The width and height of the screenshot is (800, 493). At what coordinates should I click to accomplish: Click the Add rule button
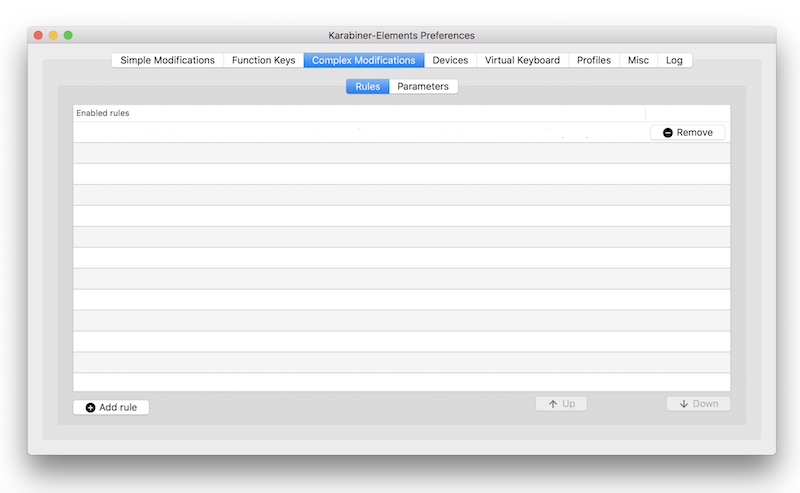coord(111,407)
